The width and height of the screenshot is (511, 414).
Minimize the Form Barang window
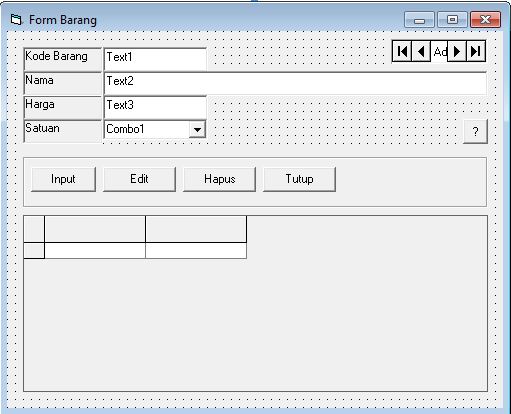click(419, 20)
